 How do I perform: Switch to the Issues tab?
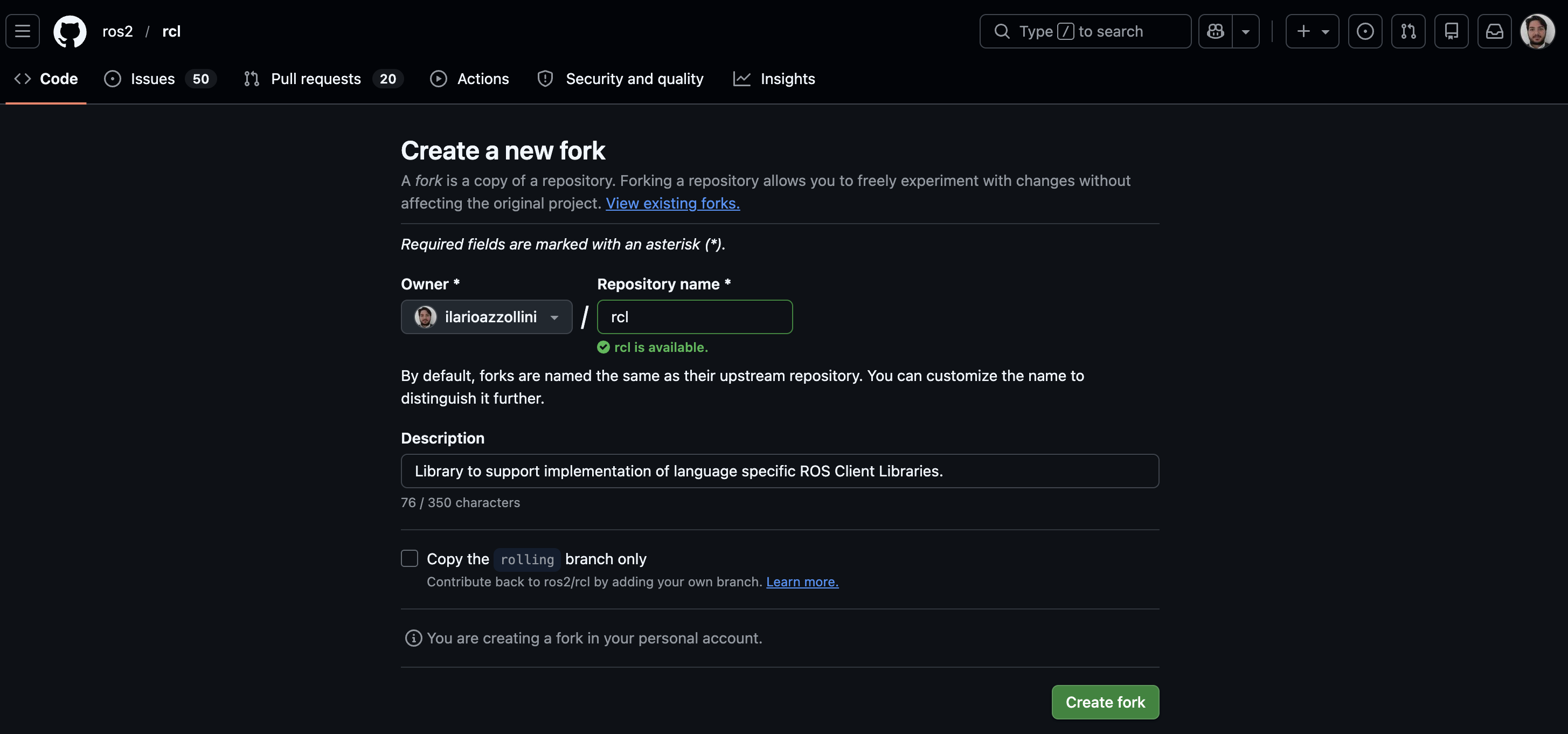click(x=160, y=79)
